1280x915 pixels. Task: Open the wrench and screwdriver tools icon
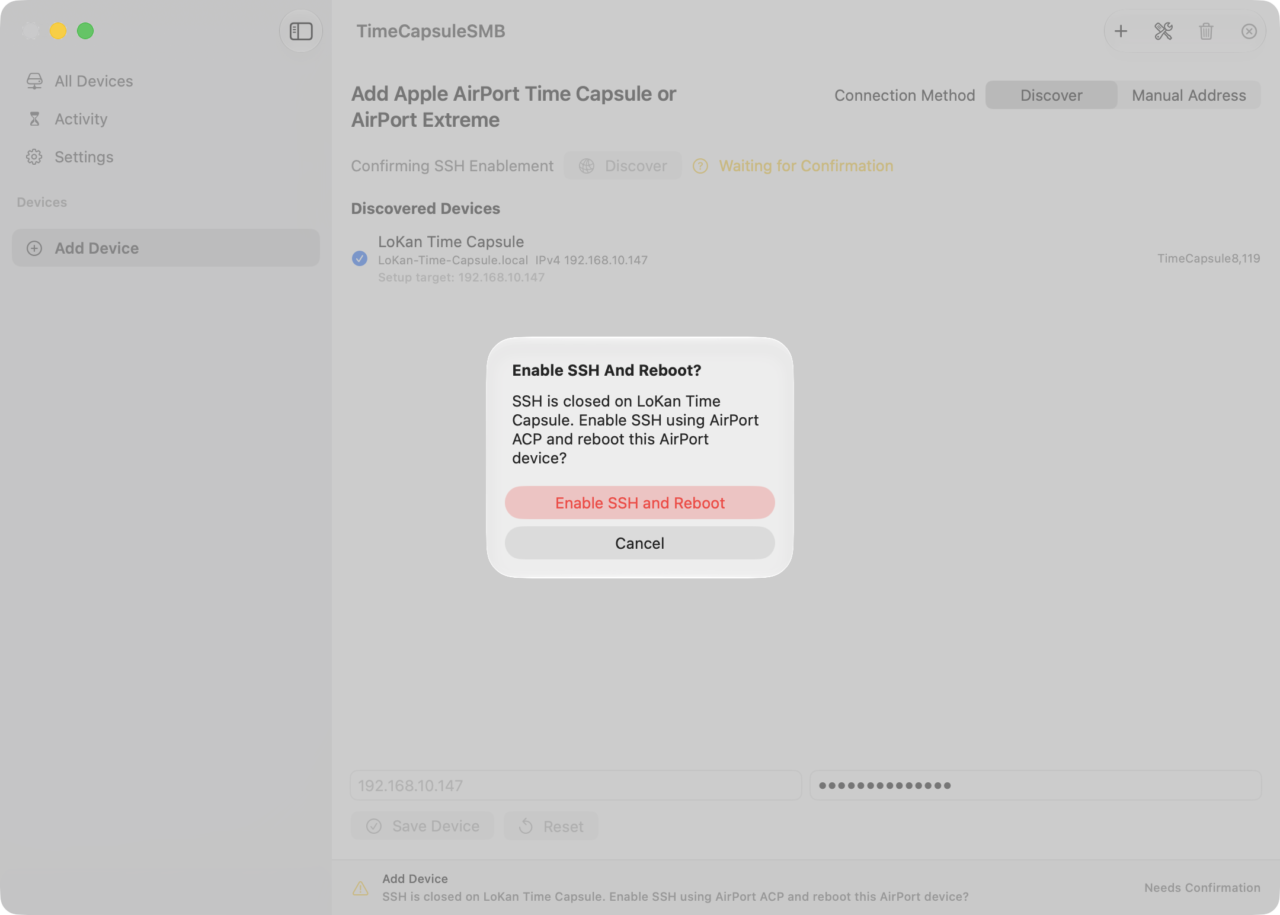point(1163,31)
